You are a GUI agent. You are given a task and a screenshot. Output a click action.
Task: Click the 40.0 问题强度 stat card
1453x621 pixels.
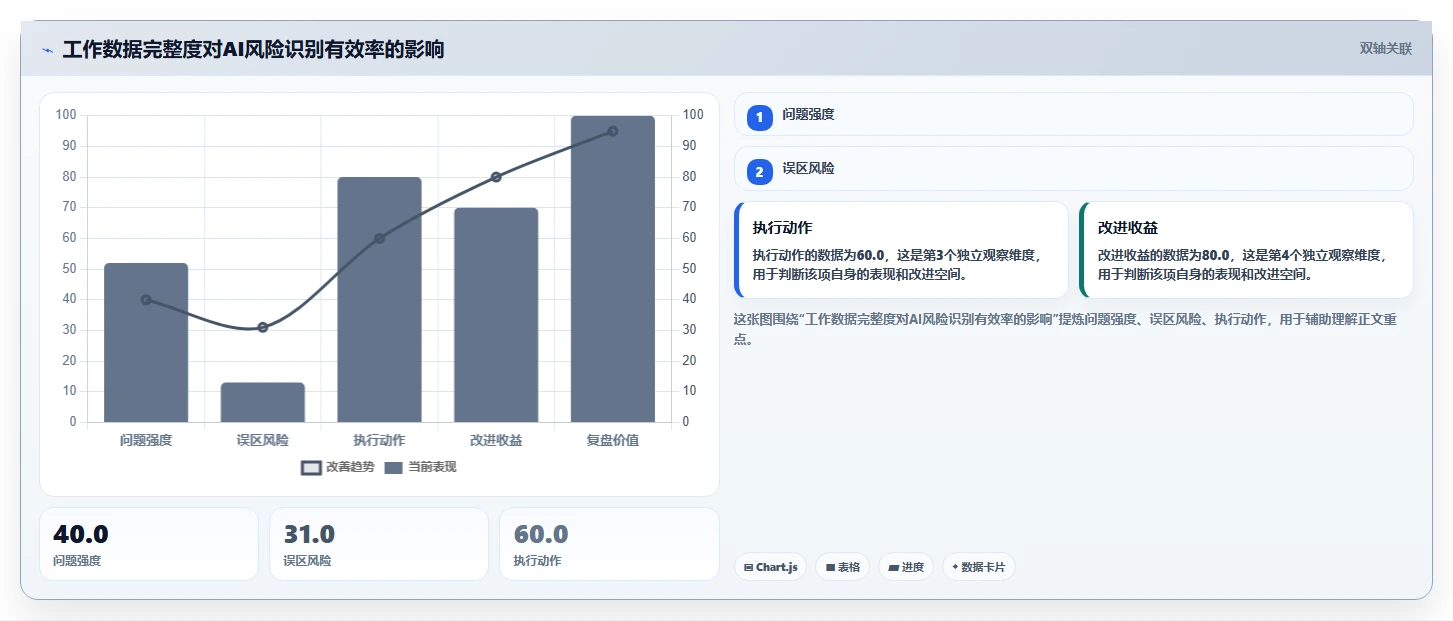[149, 544]
